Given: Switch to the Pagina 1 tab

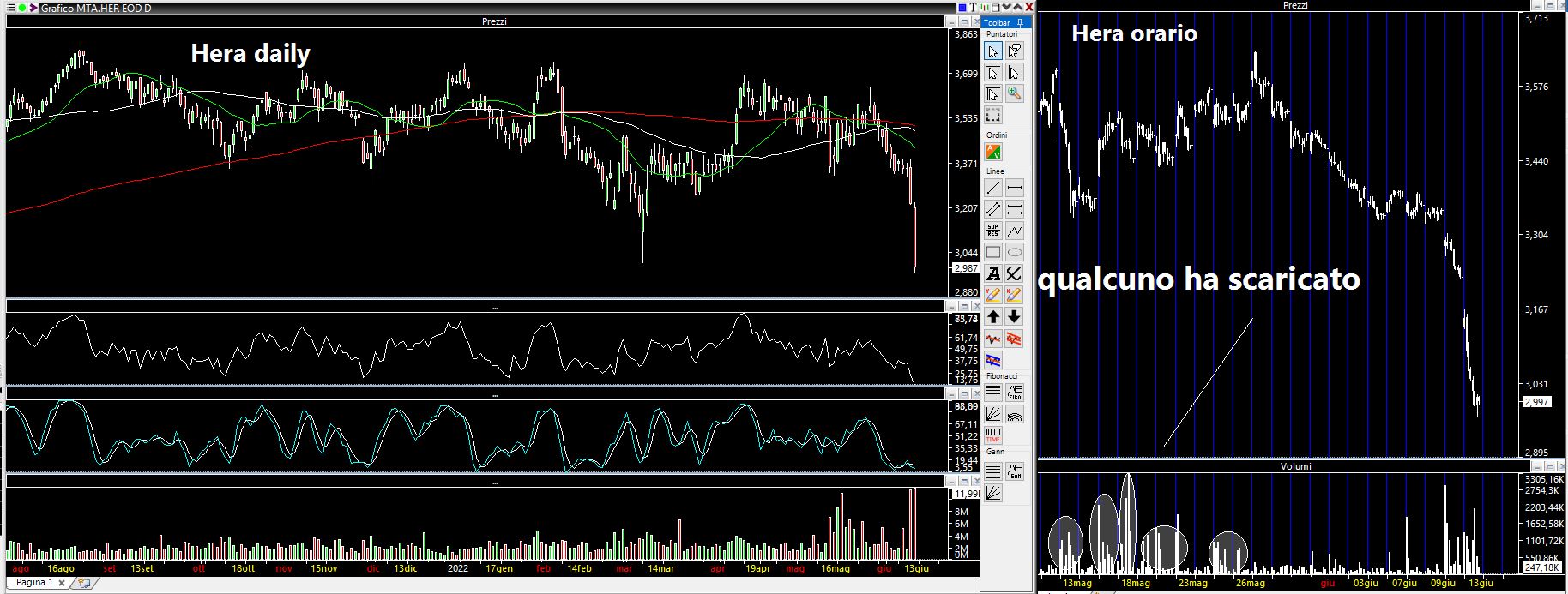Looking at the screenshot, I should coord(33,583).
